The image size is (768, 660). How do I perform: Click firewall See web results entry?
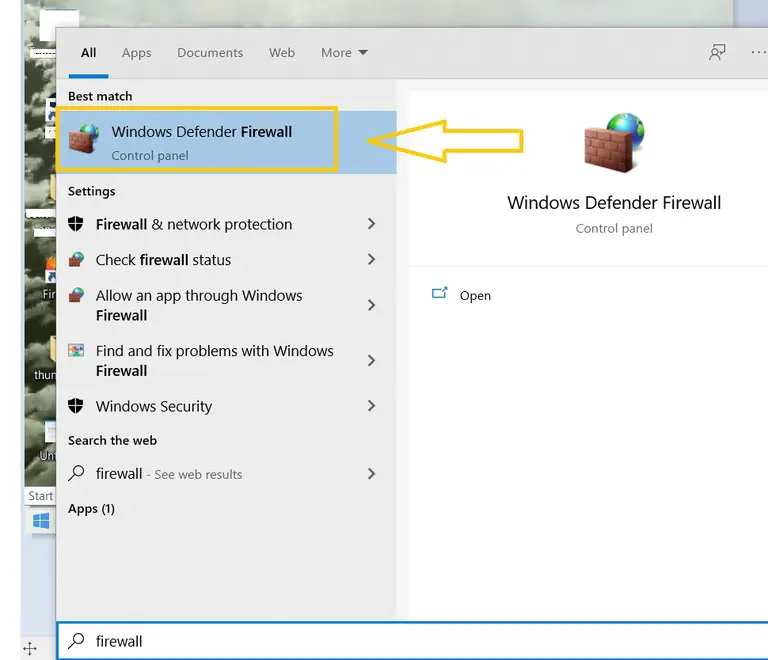pos(226,474)
